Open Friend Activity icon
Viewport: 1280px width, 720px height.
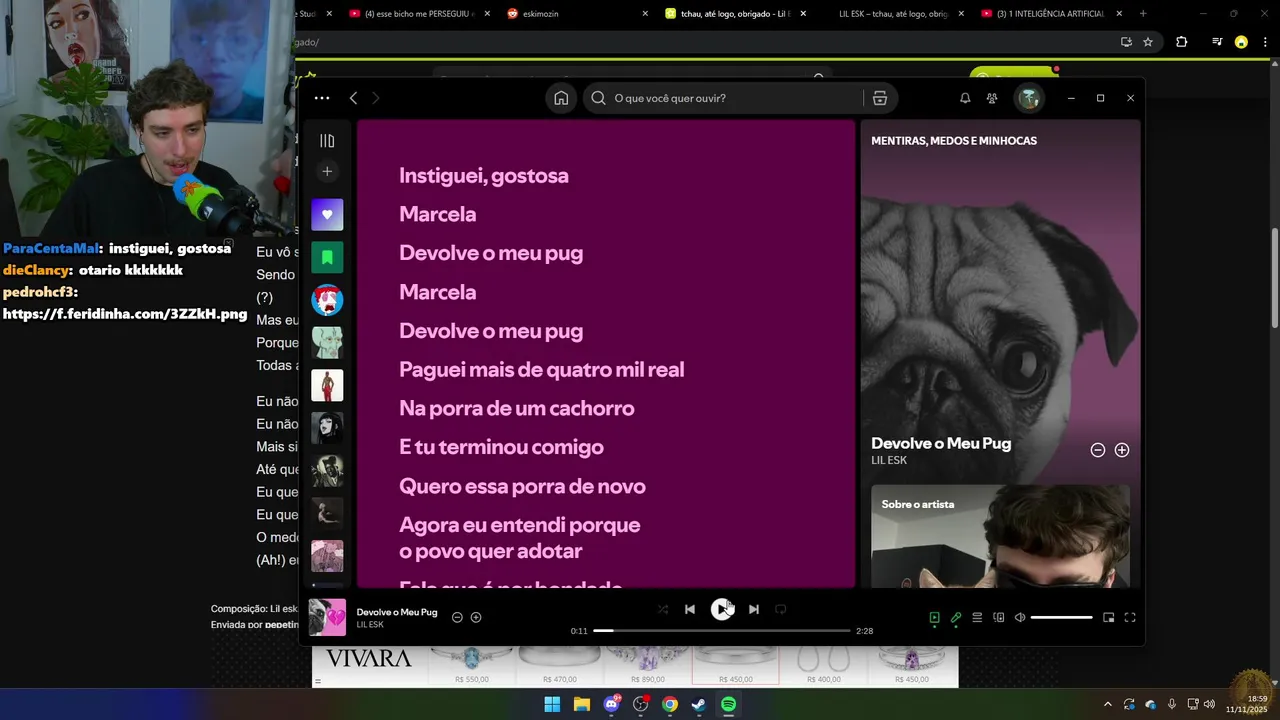click(992, 98)
